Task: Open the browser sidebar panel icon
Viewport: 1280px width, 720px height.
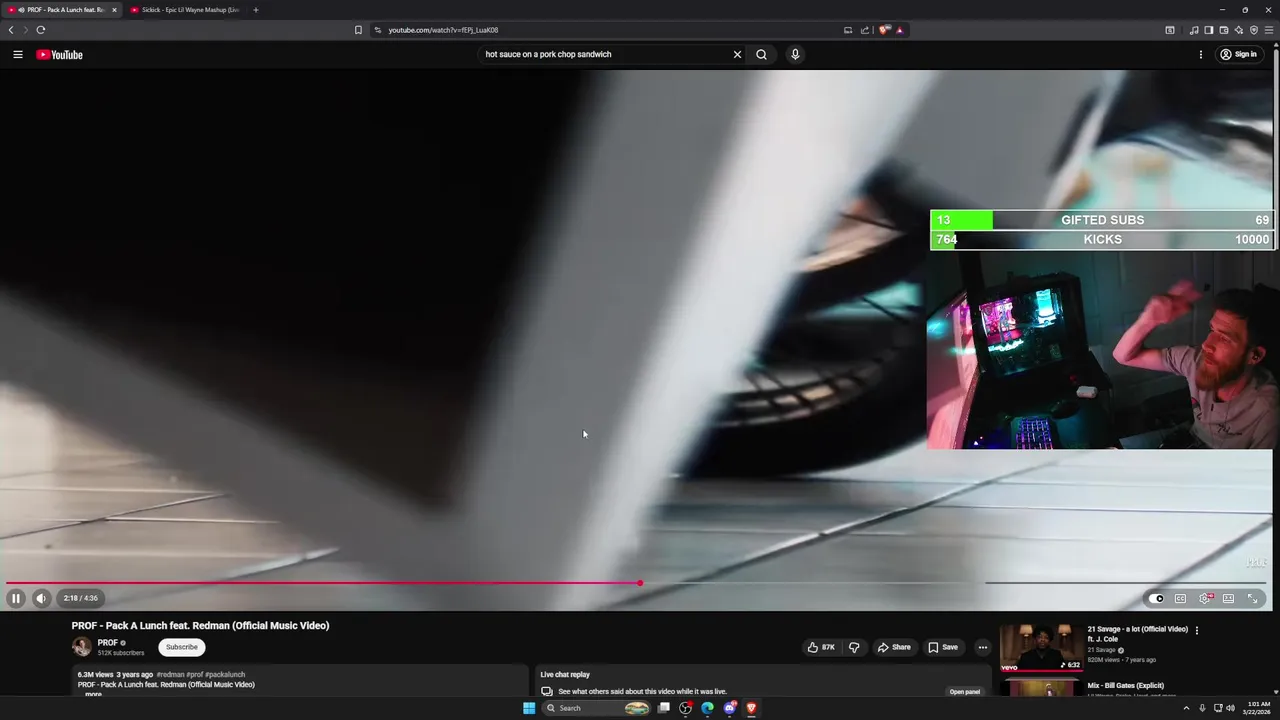Action: coord(1208,30)
